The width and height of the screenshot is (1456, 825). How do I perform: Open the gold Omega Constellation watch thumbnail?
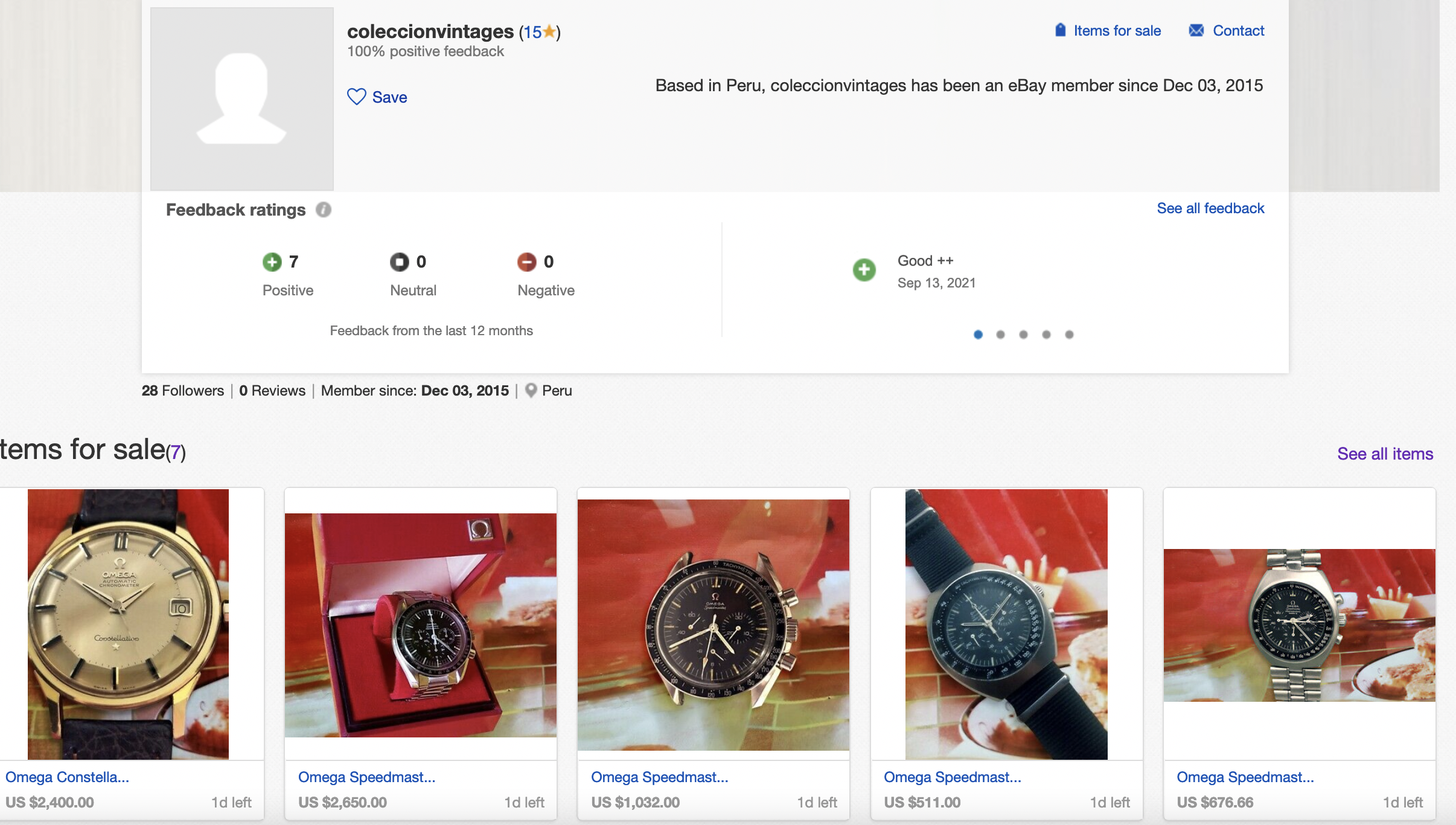pyautogui.click(x=128, y=624)
